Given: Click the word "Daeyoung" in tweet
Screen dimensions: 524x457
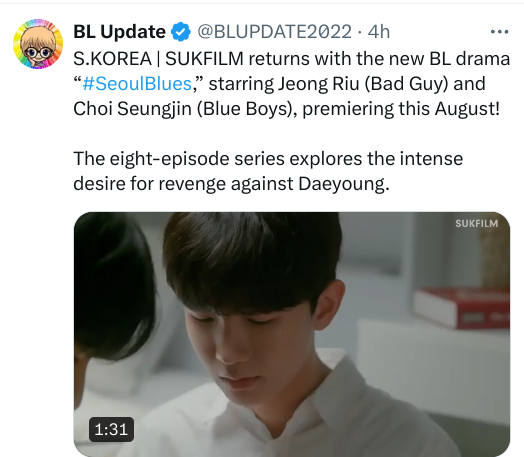Looking at the screenshot, I should [344, 184].
